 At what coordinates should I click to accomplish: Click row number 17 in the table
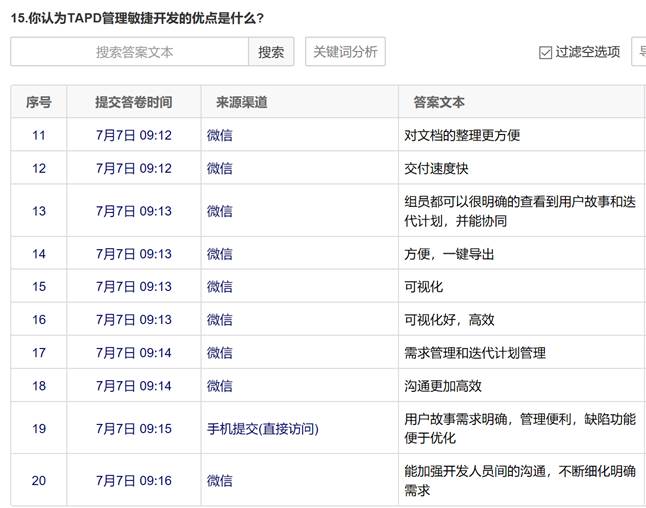pos(39,353)
